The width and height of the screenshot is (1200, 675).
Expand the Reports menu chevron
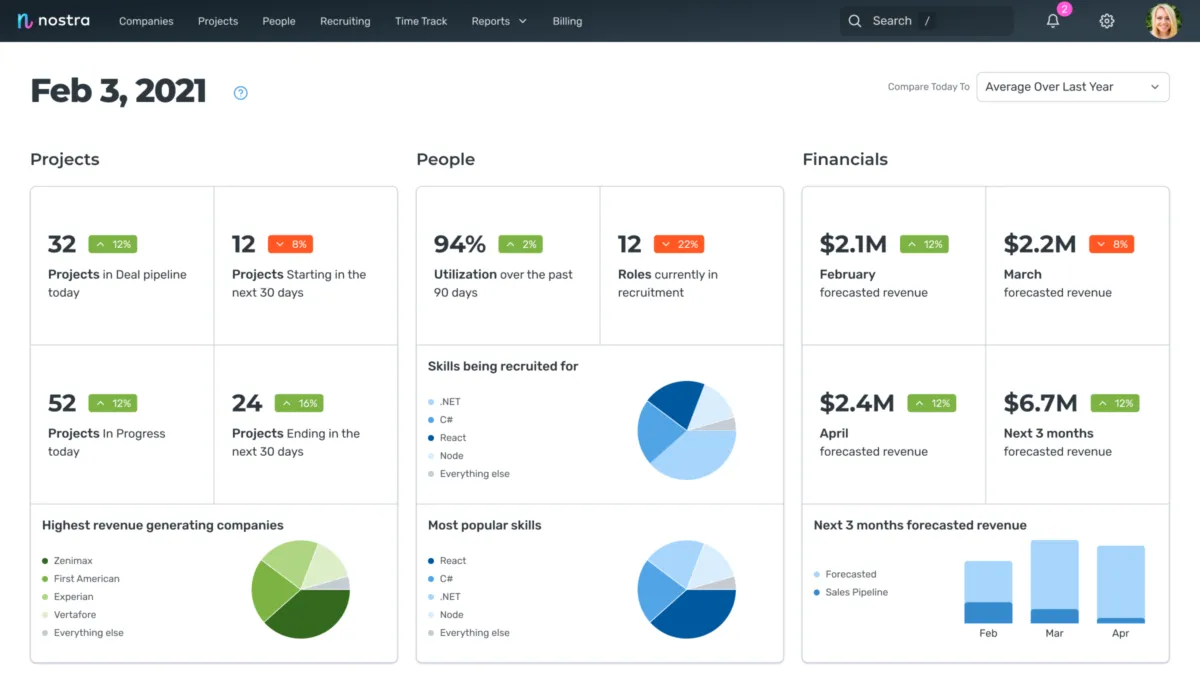(x=522, y=21)
